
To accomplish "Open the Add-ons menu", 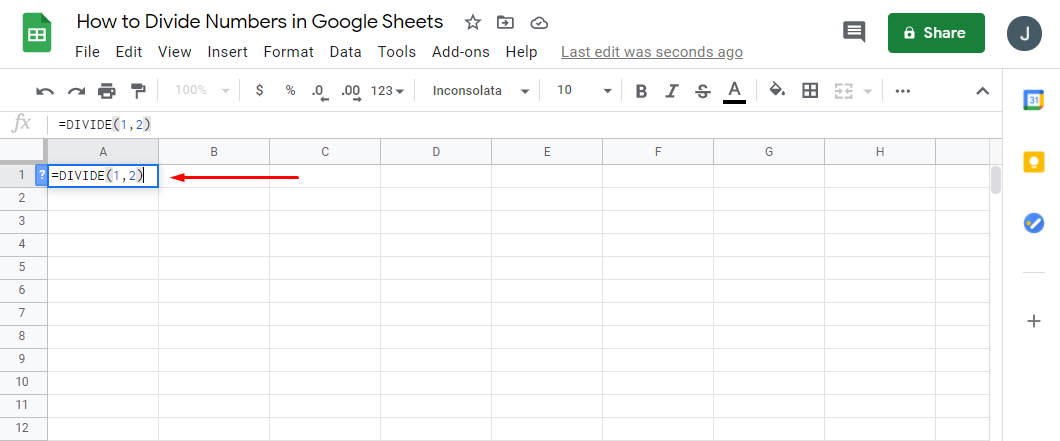I will point(461,52).
